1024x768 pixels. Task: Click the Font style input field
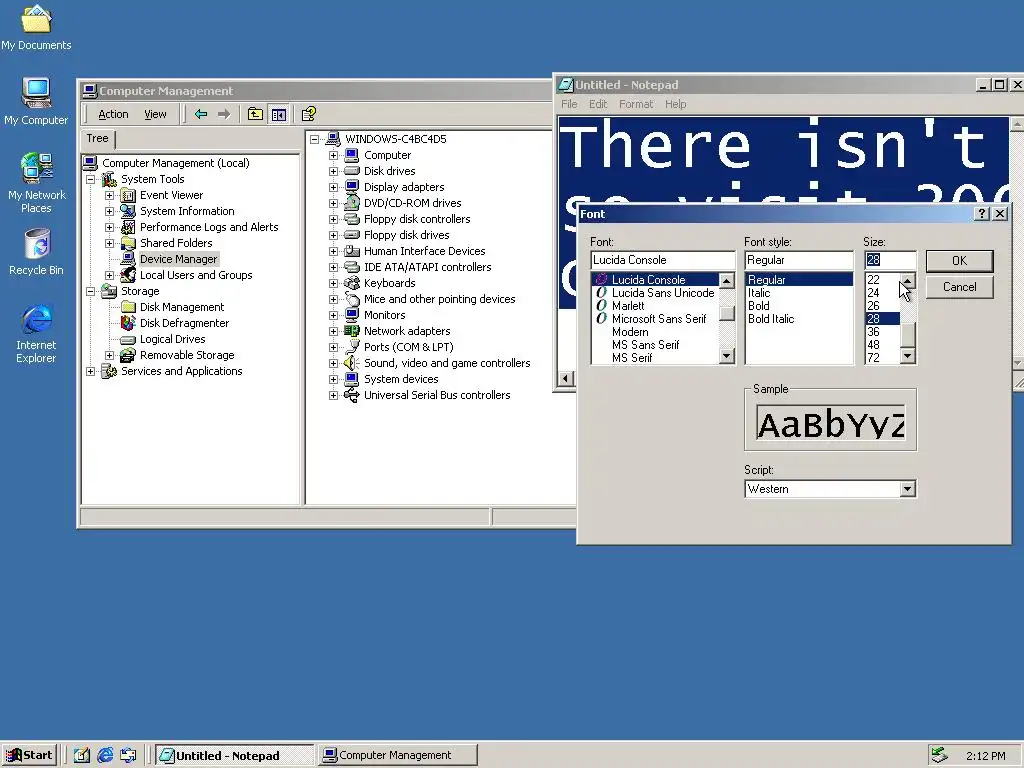[x=798, y=260]
